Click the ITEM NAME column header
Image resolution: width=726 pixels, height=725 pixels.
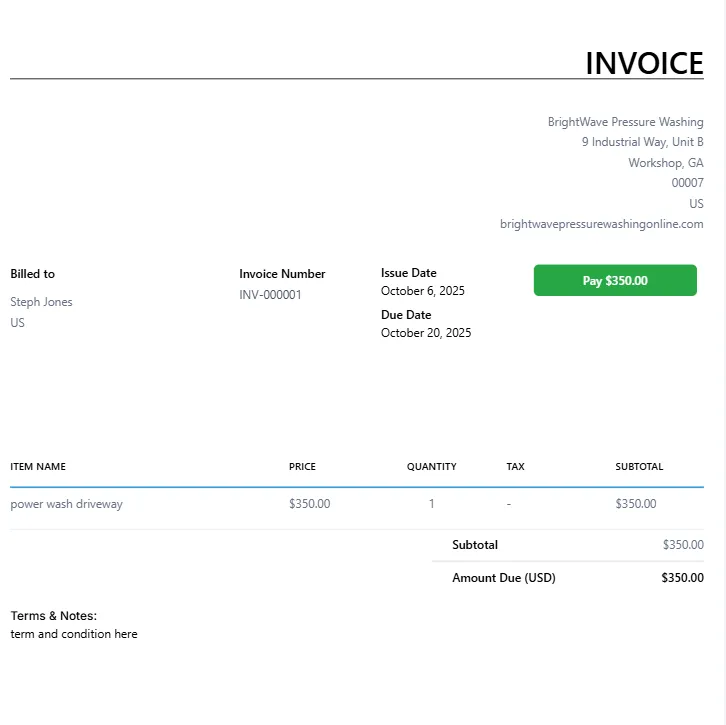[x=38, y=467]
